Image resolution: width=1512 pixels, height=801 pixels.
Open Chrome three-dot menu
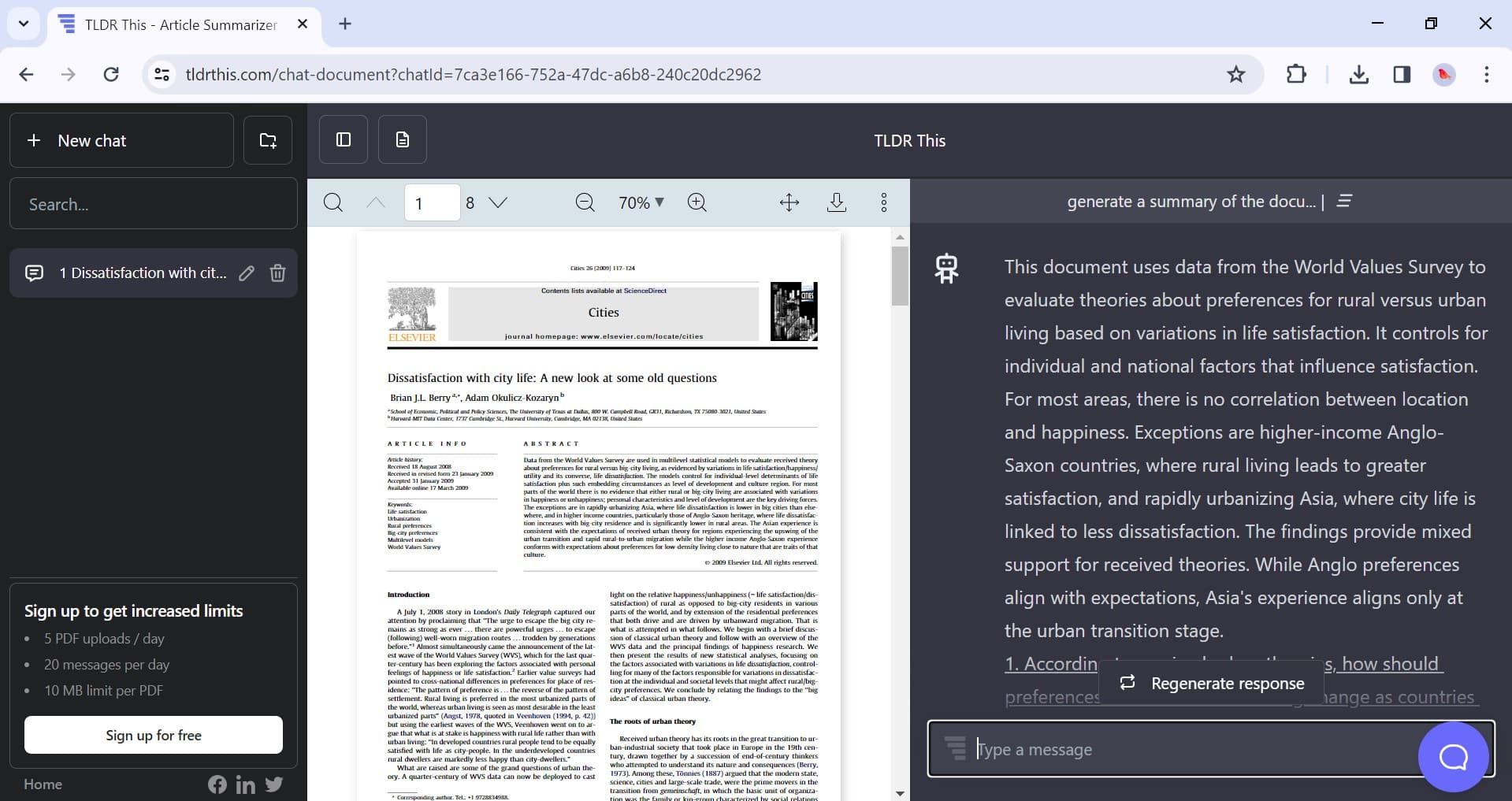click(1487, 74)
